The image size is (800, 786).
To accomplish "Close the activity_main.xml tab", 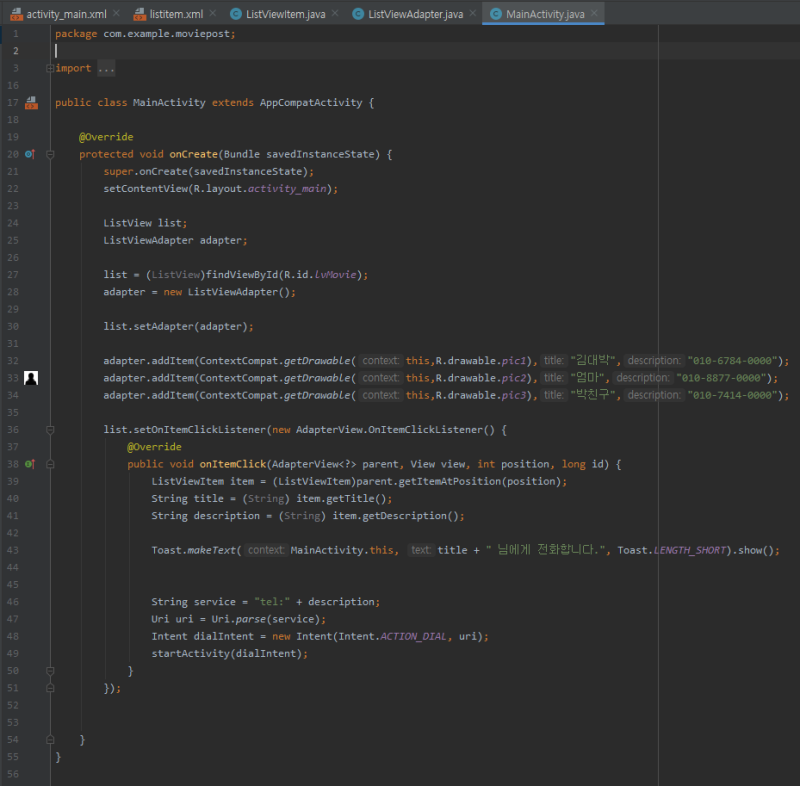I will 116,13.
